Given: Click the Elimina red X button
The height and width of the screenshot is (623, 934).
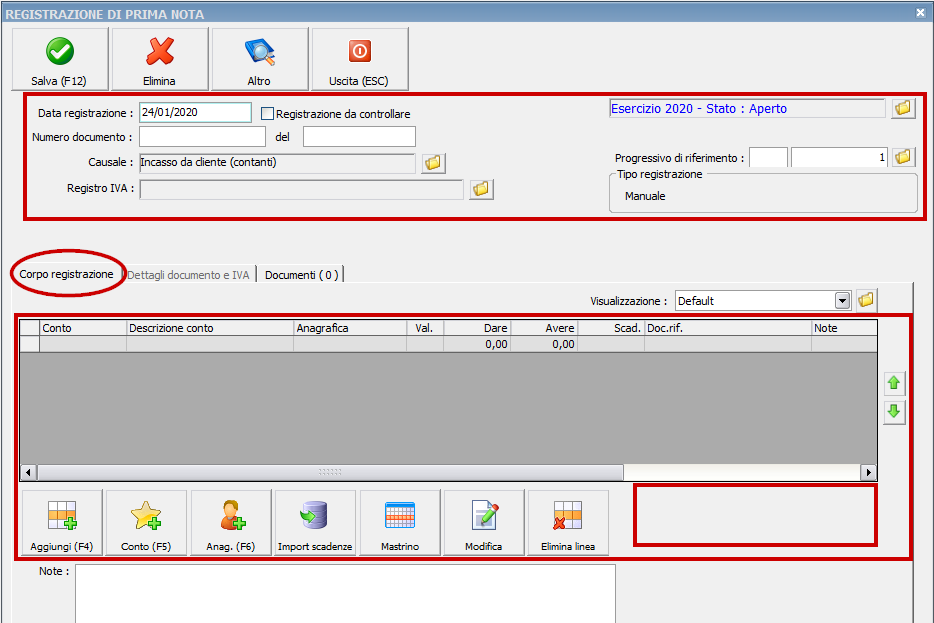Looking at the screenshot, I should coord(160,59).
